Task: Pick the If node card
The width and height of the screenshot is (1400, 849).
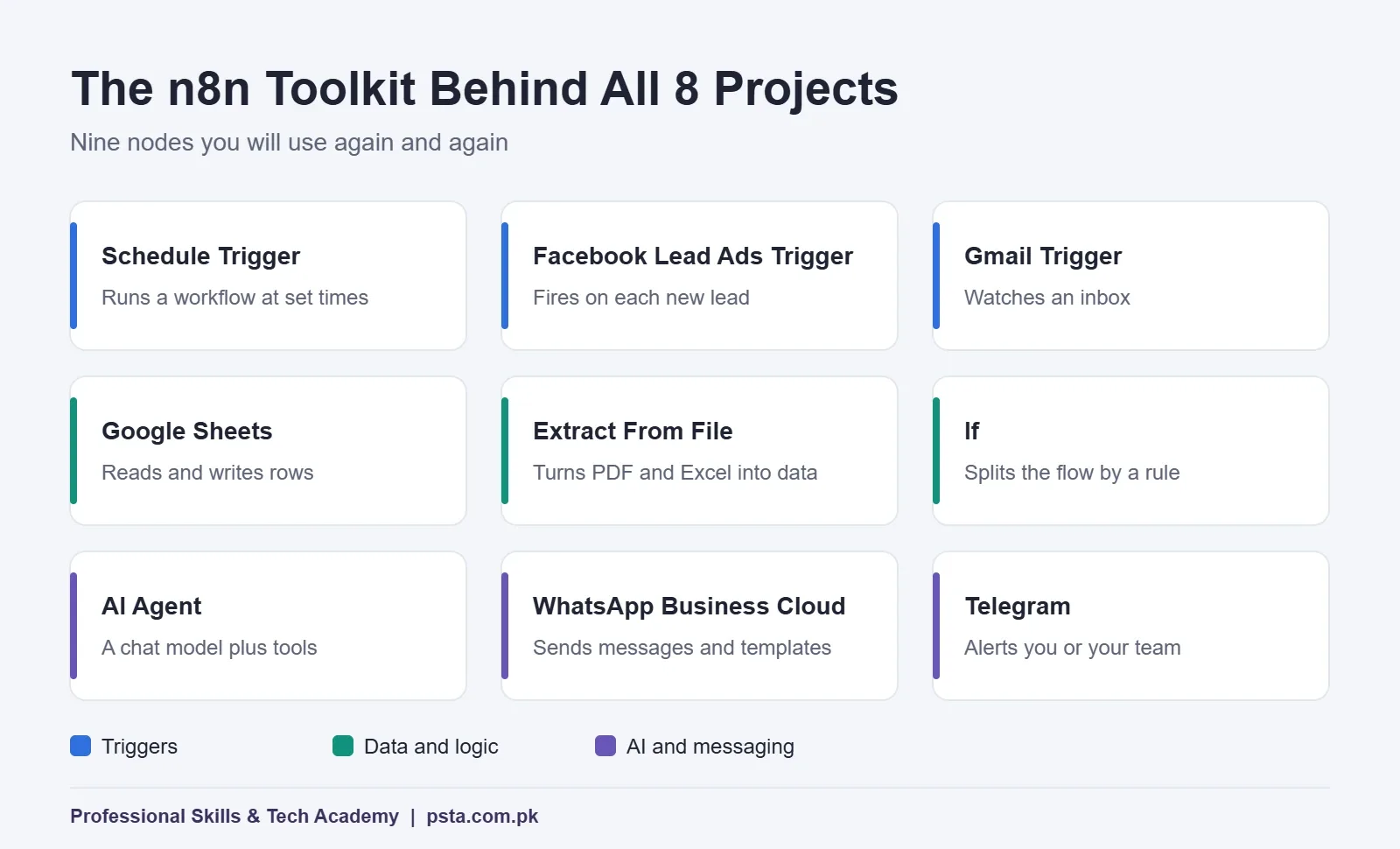Action: click(x=1130, y=451)
